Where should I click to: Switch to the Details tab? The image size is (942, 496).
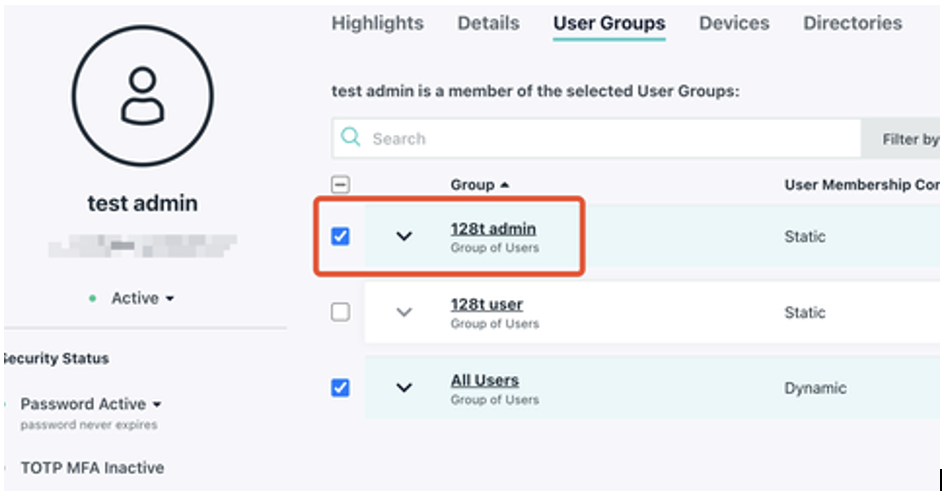tap(488, 23)
